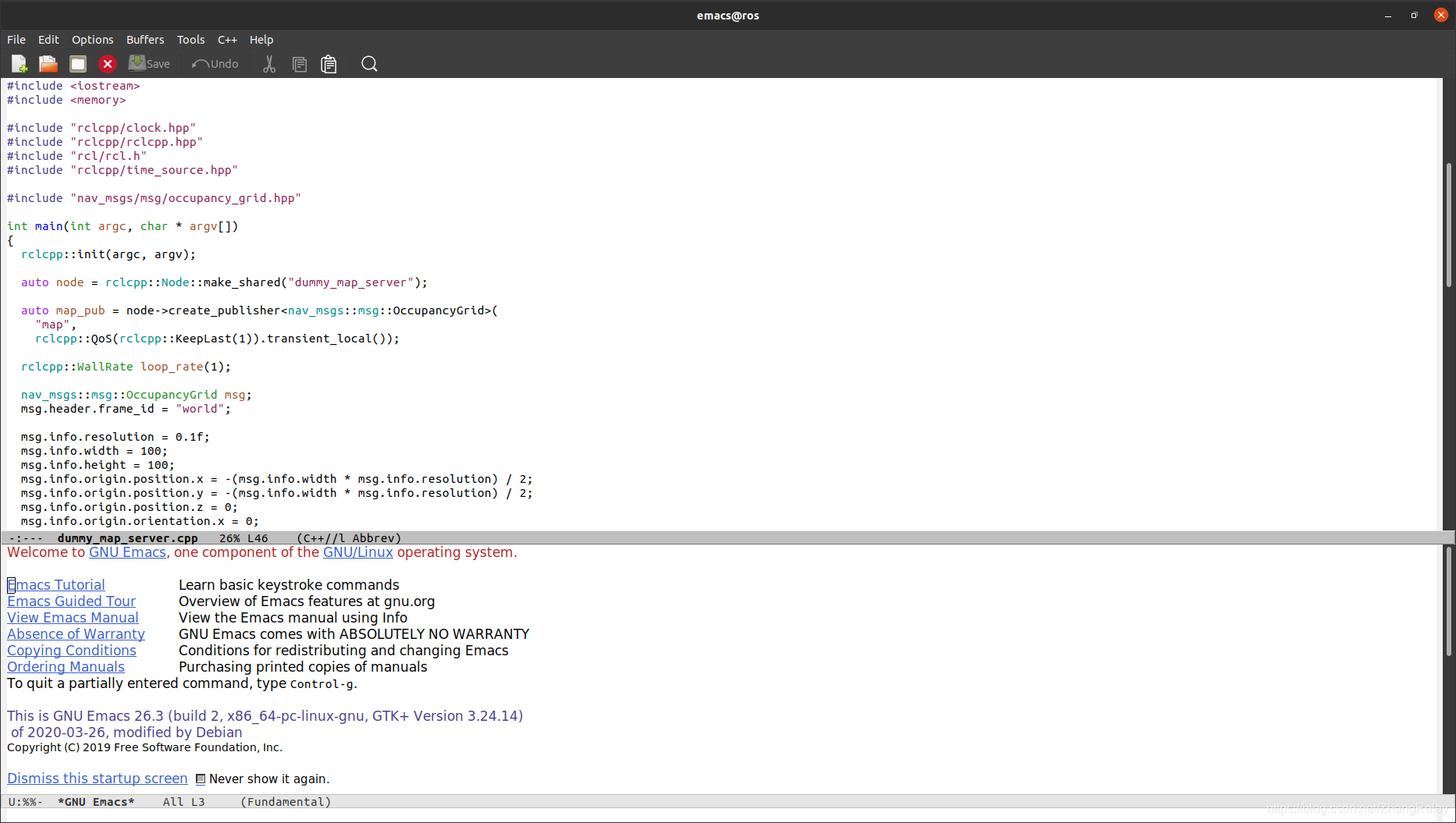Click the int main function declaration
1456x823 pixels.
click(123, 226)
